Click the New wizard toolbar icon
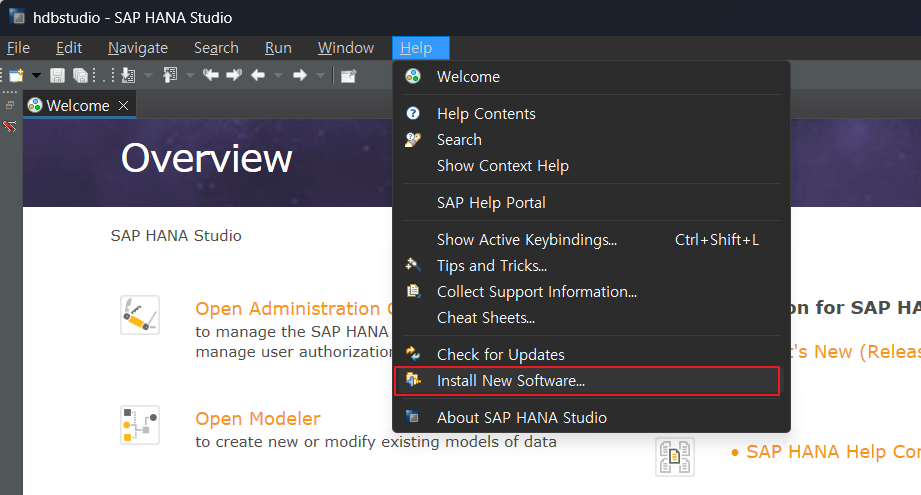The height and width of the screenshot is (495, 921). pos(16,75)
